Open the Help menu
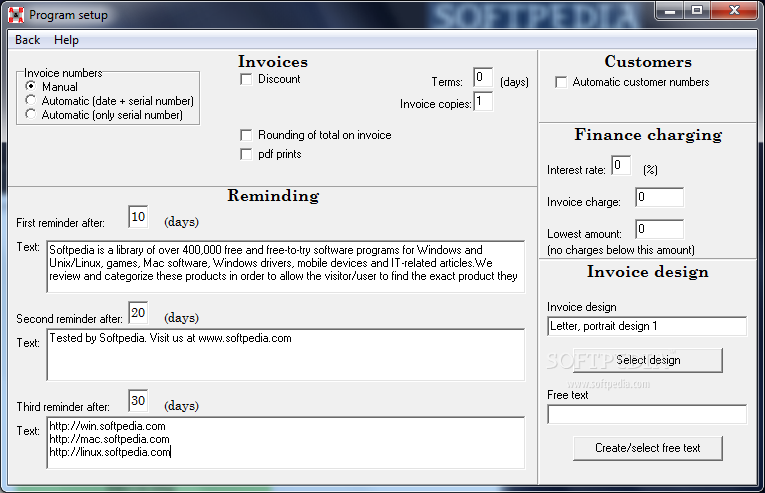Image resolution: width=765 pixels, height=493 pixels. click(x=66, y=40)
